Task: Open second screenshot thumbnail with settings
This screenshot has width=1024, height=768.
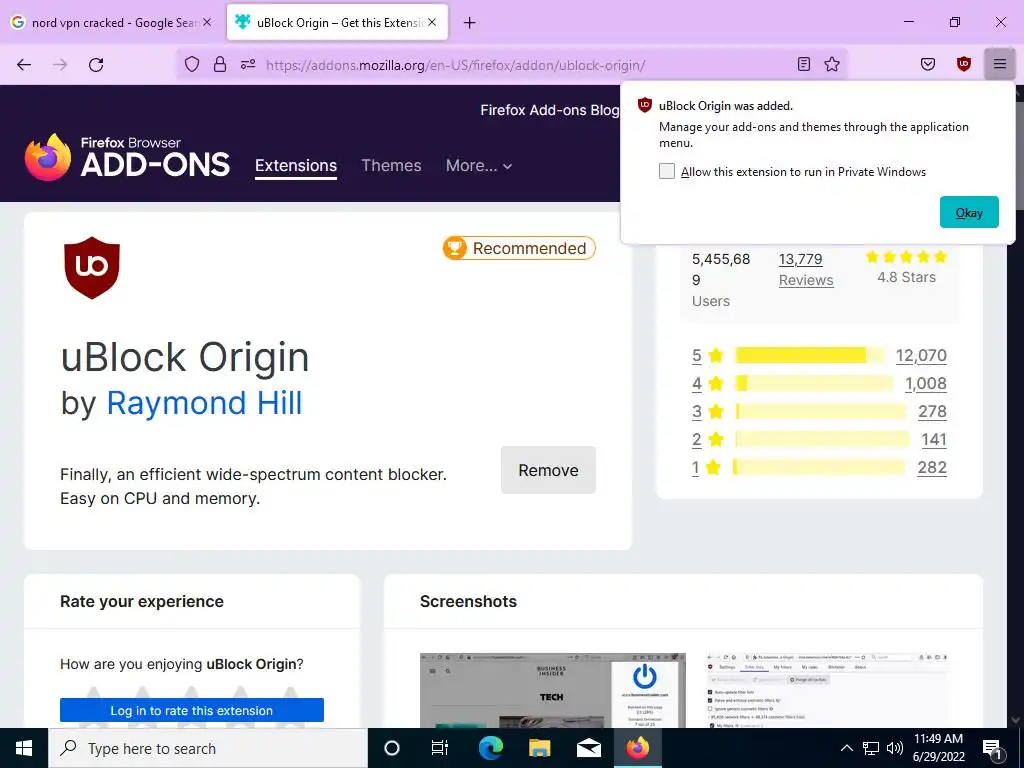Action: pos(827,690)
